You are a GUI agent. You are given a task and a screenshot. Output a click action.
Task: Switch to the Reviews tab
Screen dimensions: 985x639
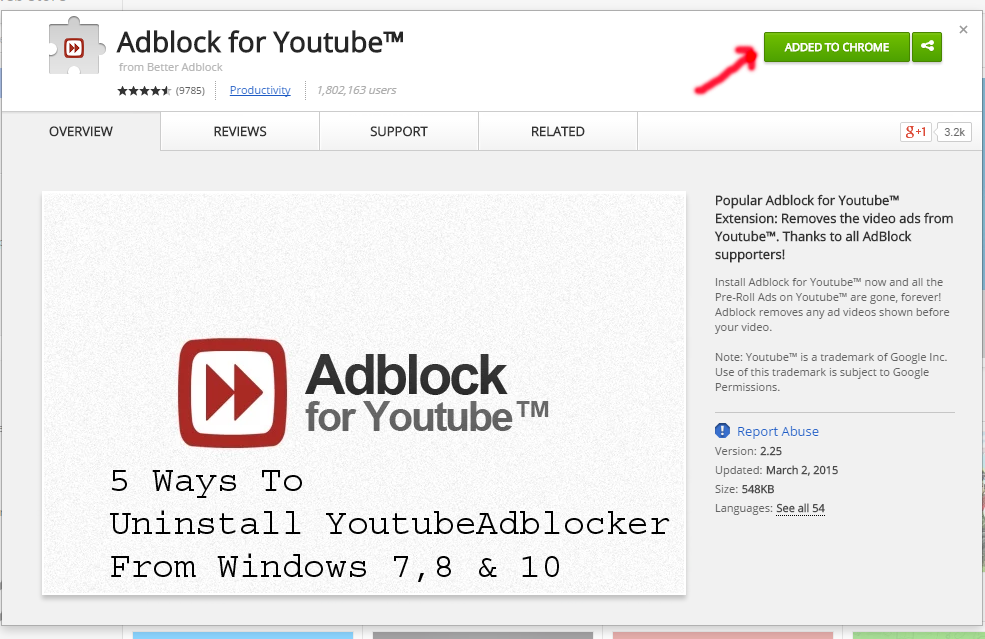click(x=240, y=131)
